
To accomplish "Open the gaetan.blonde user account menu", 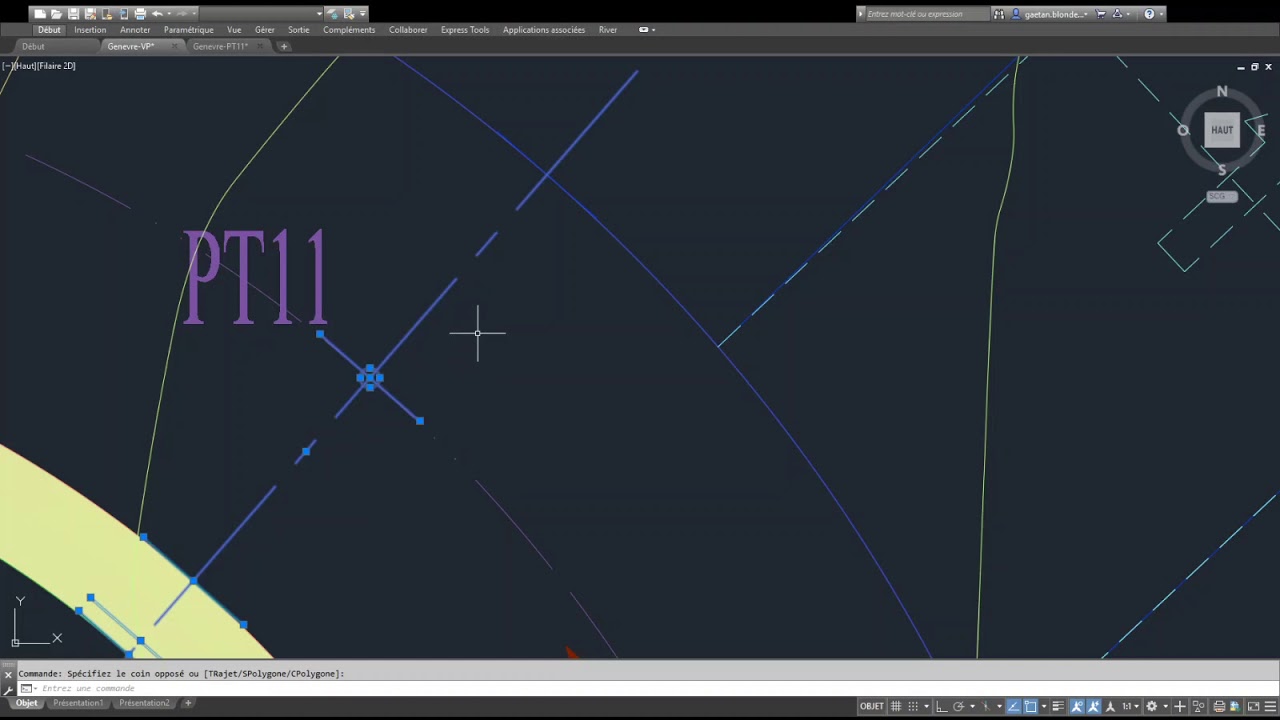I will click(x=1050, y=14).
